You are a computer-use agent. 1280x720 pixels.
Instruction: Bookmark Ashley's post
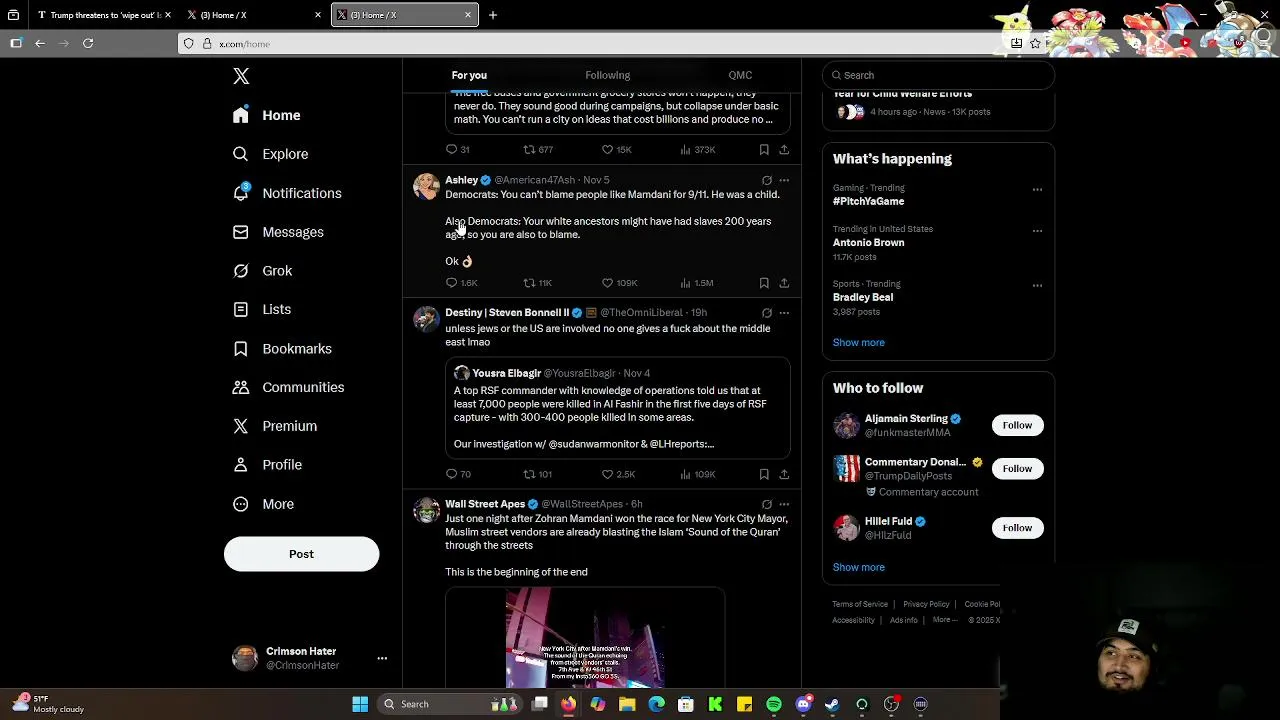(x=764, y=283)
